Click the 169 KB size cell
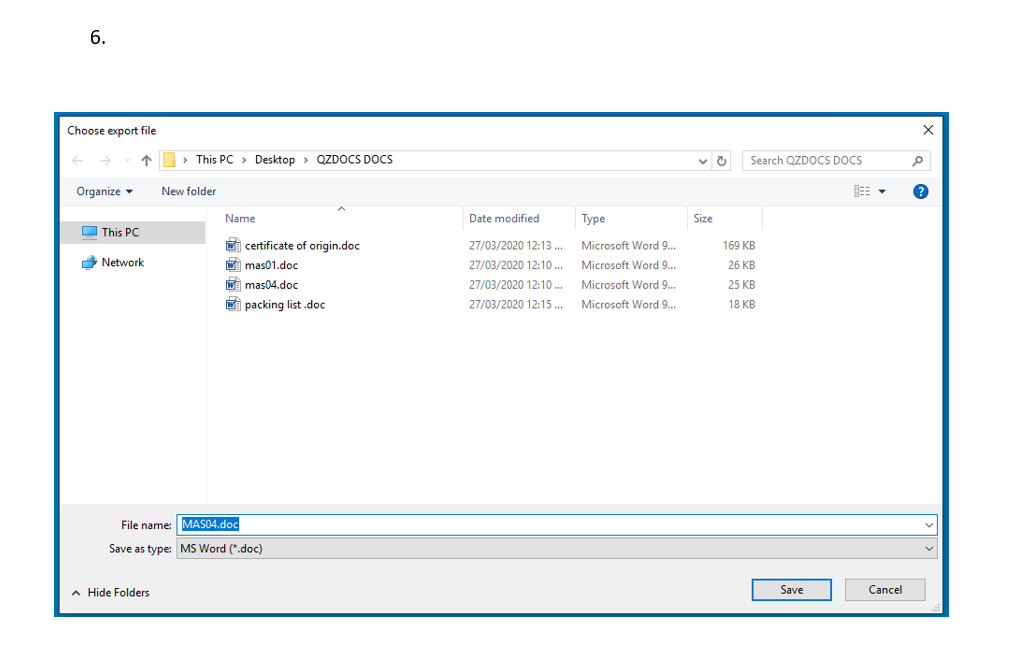Viewport: 1036px width, 658px height. (x=739, y=246)
